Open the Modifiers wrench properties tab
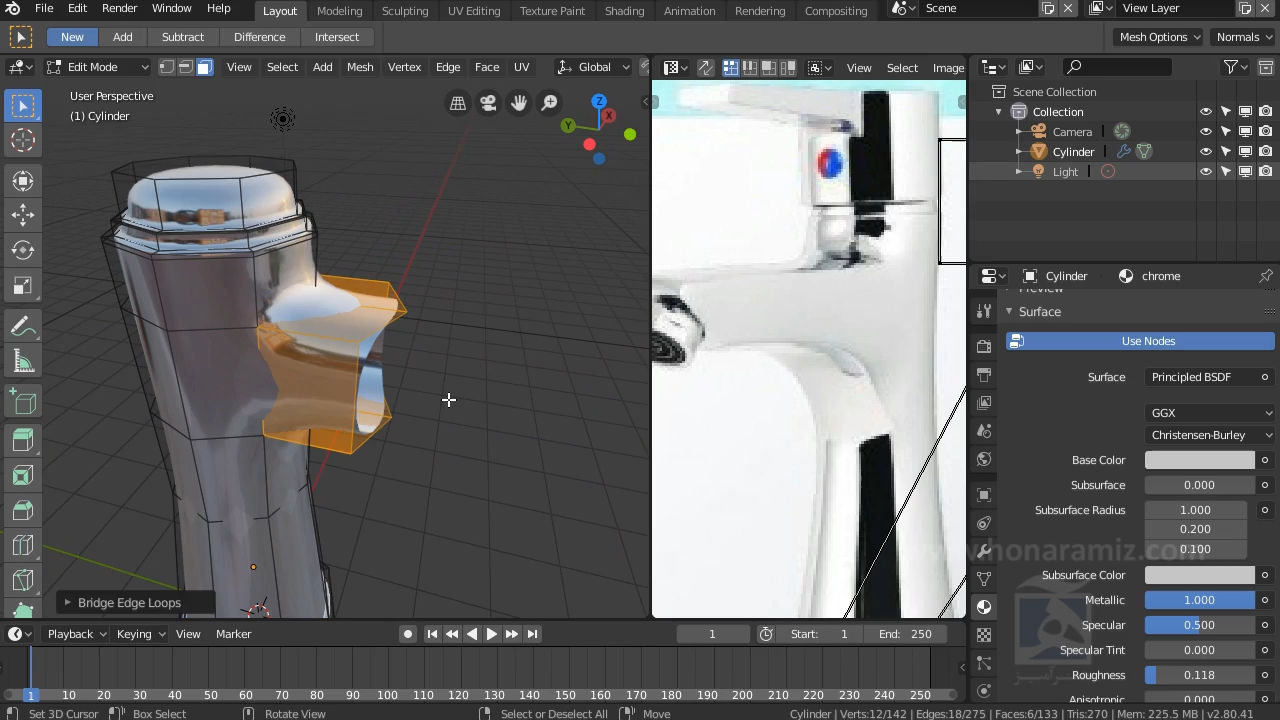The height and width of the screenshot is (720, 1280). click(984, 551)
